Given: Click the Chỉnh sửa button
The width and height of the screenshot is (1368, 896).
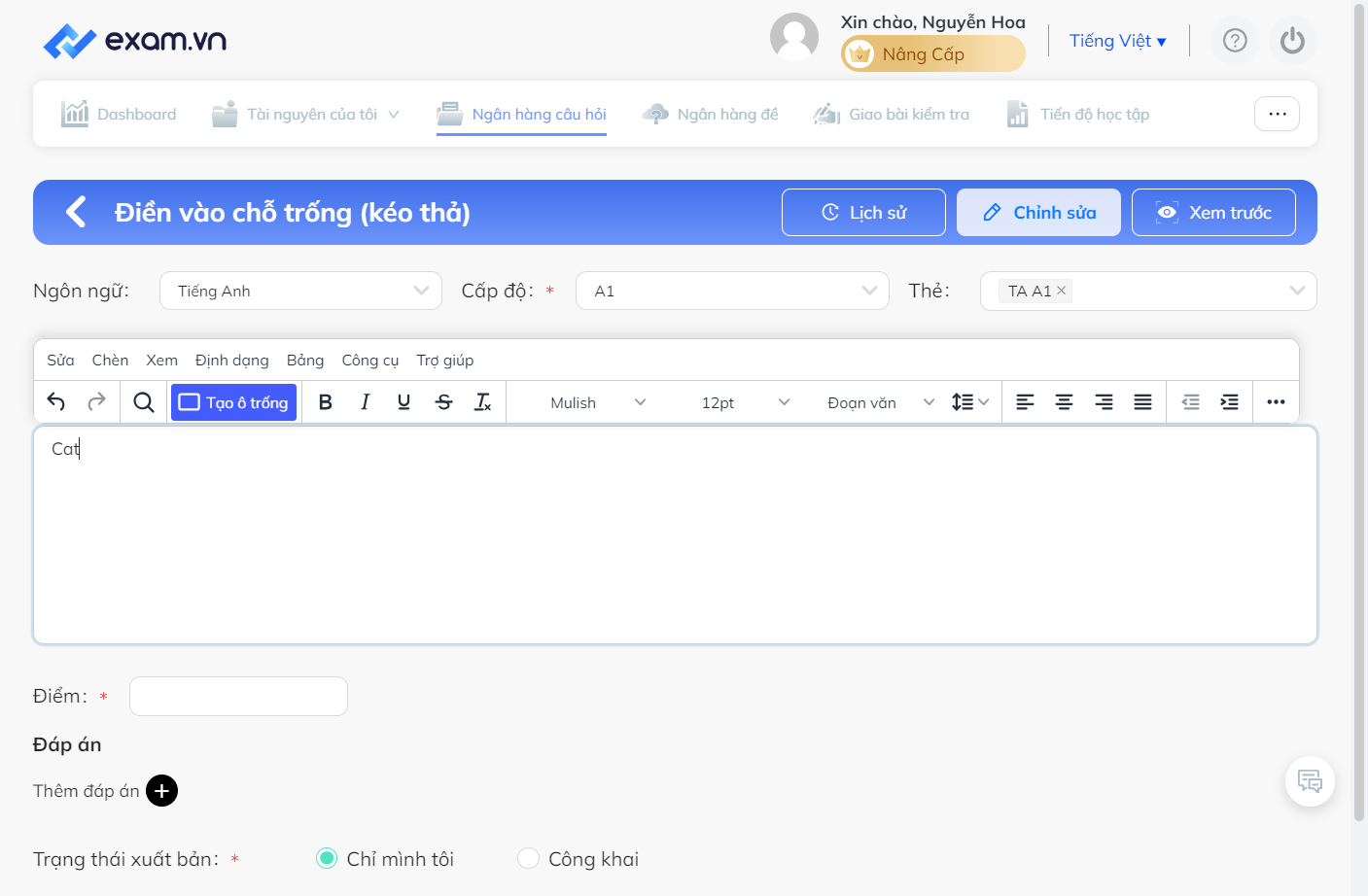Looking at the screenshot, I should click(1038, 212).
